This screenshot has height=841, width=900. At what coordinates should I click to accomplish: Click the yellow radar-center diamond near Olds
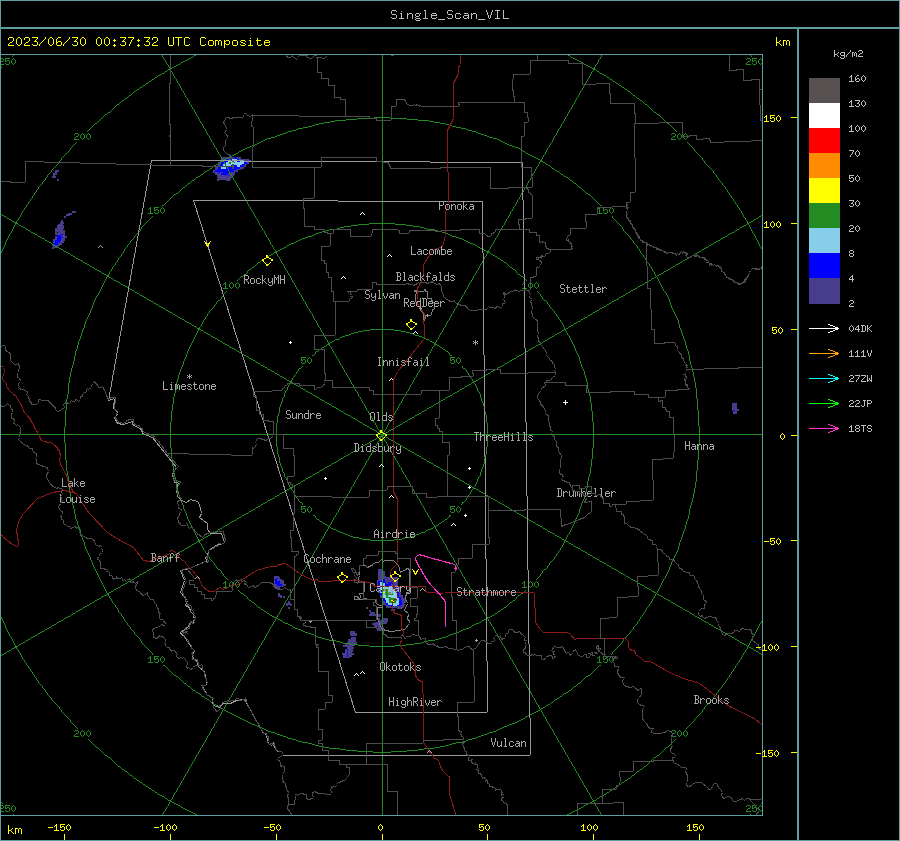click(382, 435)
